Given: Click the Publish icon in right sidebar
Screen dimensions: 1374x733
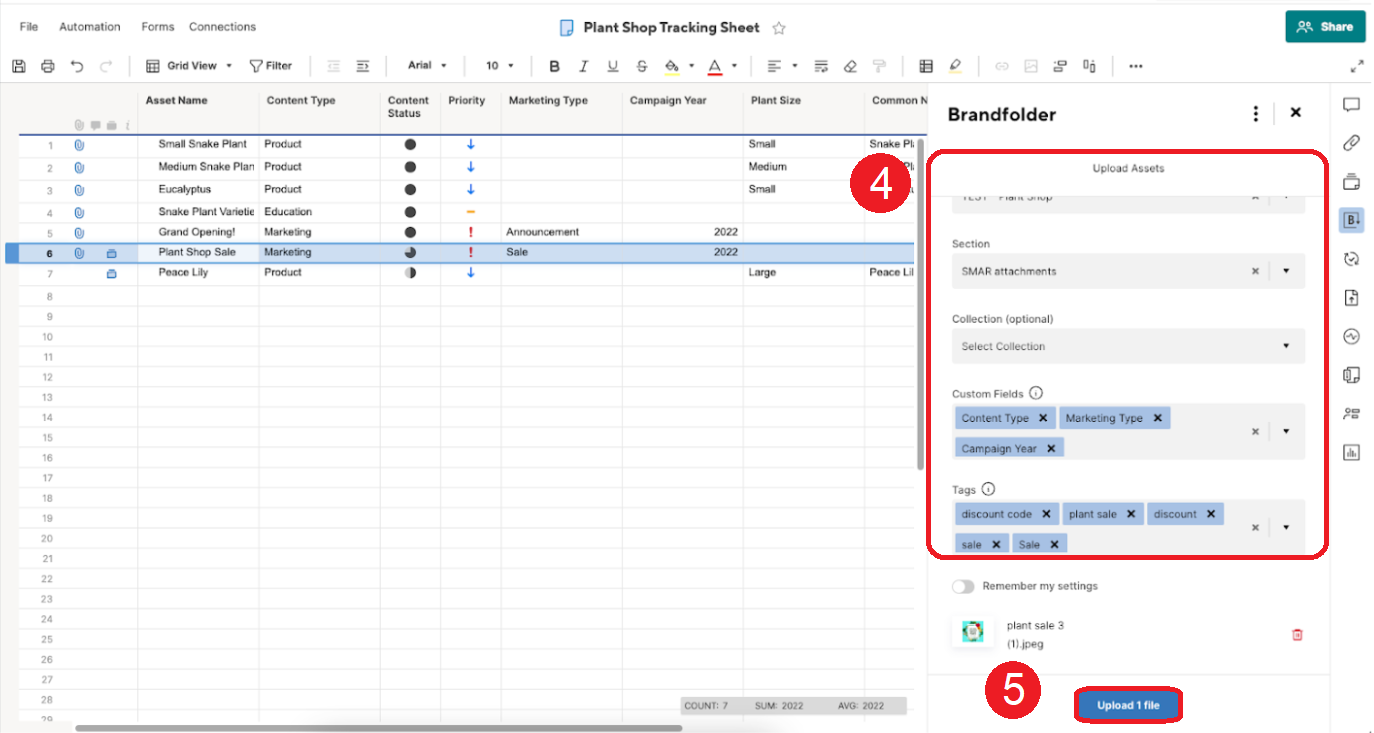Looking at the screenshot, I should pos(1351,297).
